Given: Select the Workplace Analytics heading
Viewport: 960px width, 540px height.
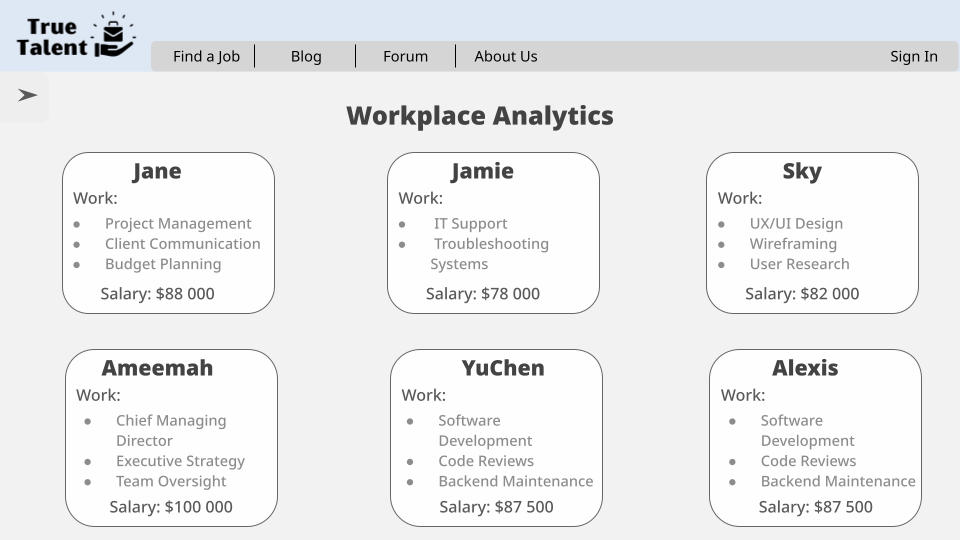Looking at the screenshot, I should coord(480,116).
